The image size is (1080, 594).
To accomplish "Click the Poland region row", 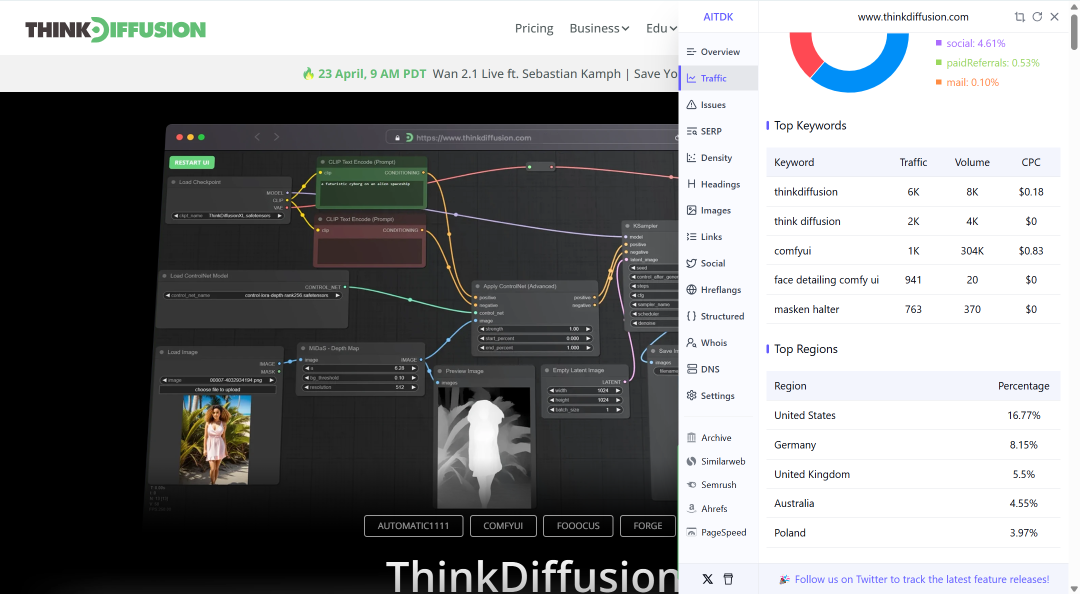I will pyautogui.click(x=913, y=533).
